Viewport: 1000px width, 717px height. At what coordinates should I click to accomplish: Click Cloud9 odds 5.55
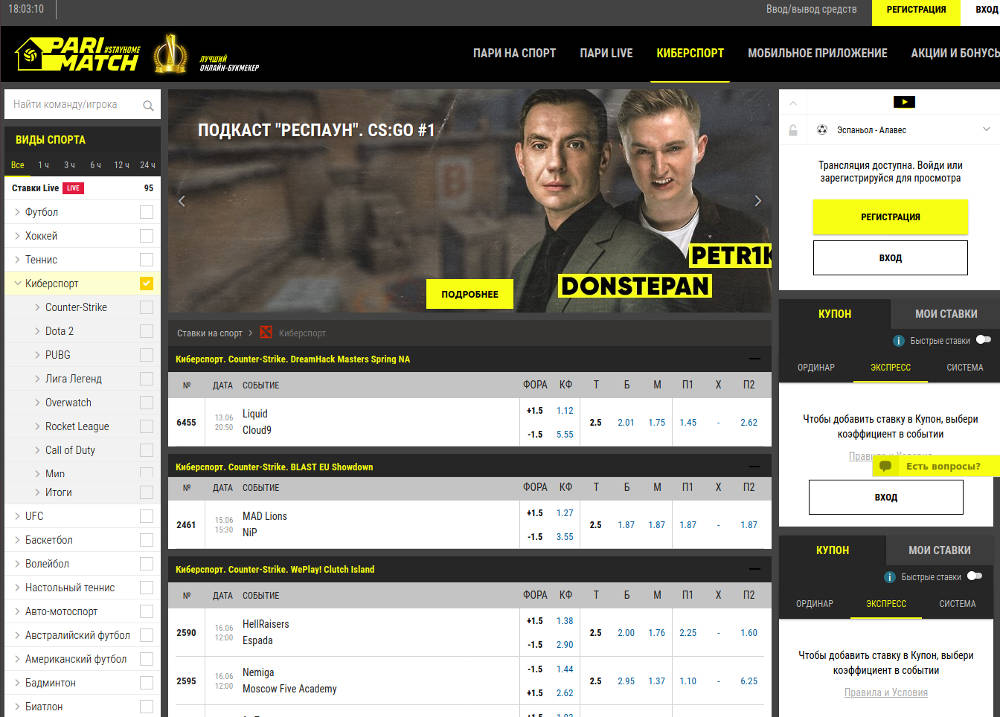pos(564,434)
